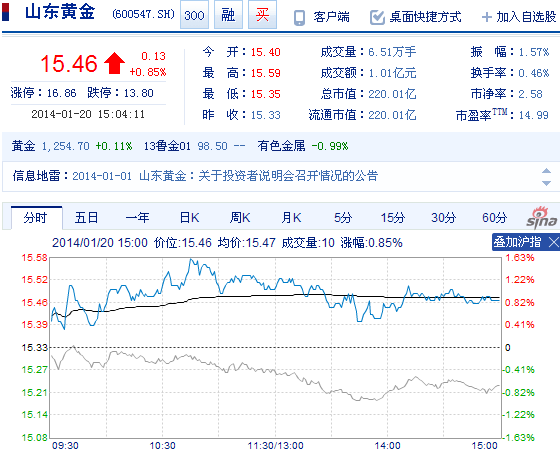Image resolution: width=560 pixels, height=452 pixels.
Task: Open the 有色金属 sector link
Action: tap(281, 146)
